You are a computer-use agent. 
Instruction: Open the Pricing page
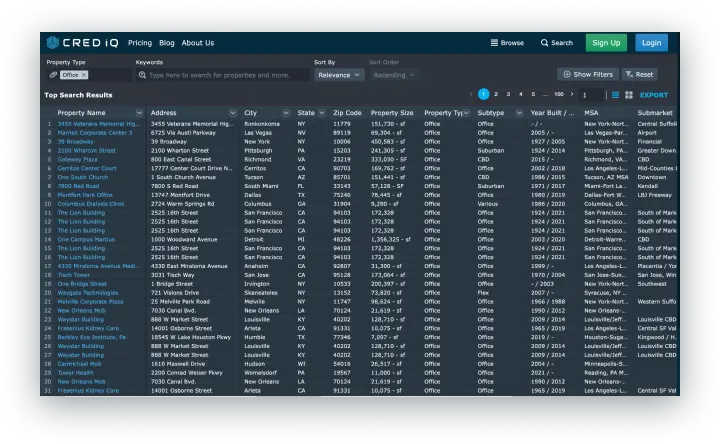pos(140,43)
